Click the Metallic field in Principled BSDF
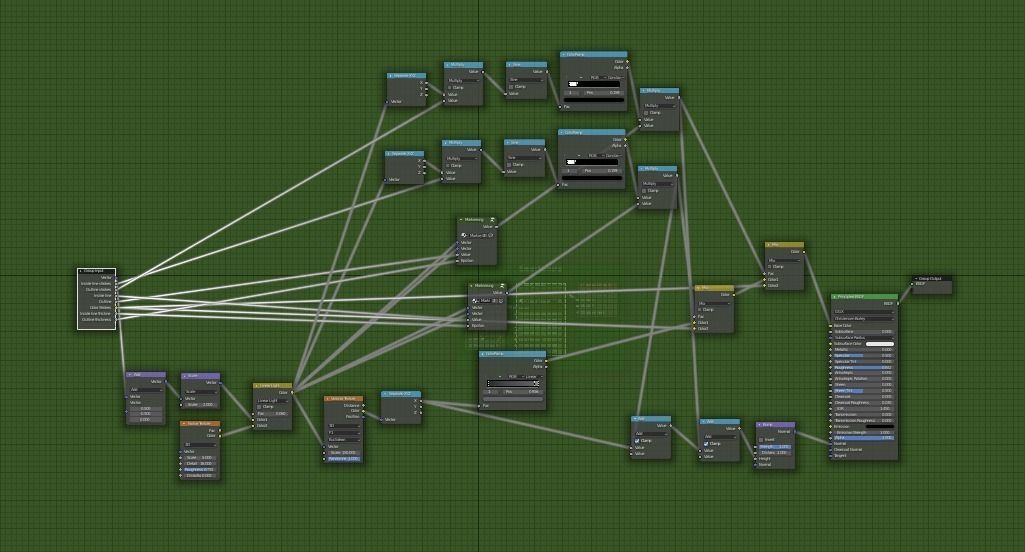The height and width of the screenshot is (552, 1025). click(x=864, y=349)
